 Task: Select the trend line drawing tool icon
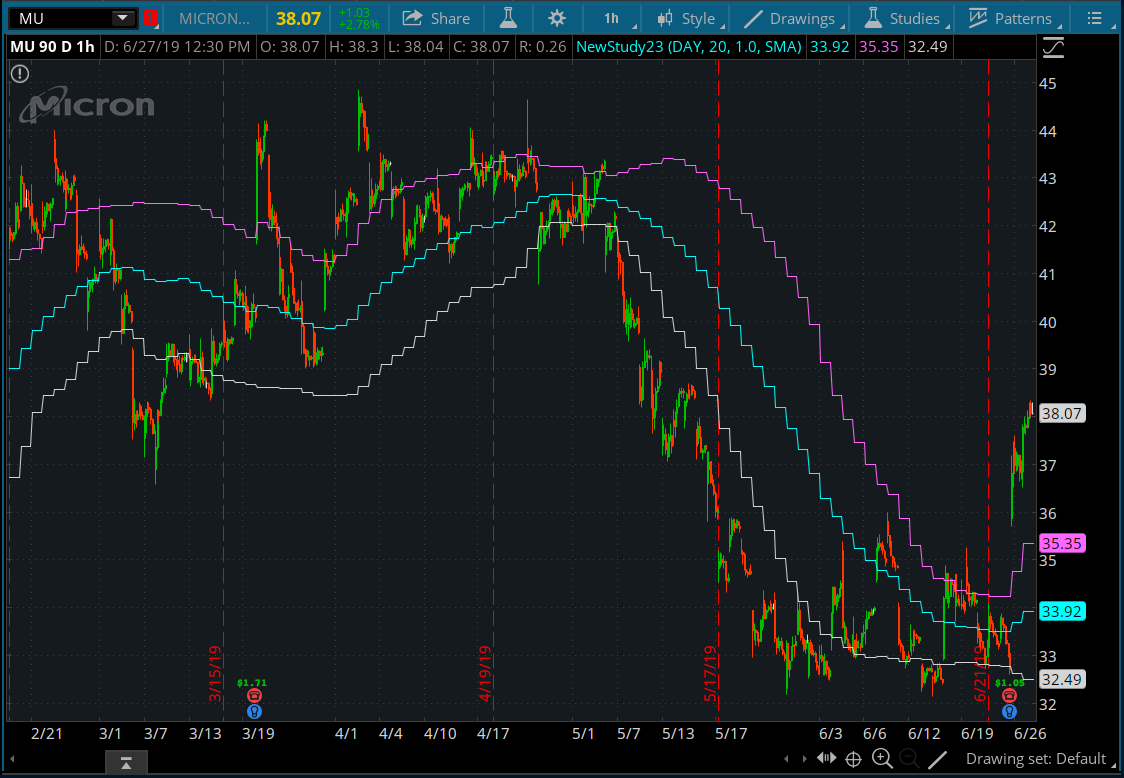[x=937, y=759]
